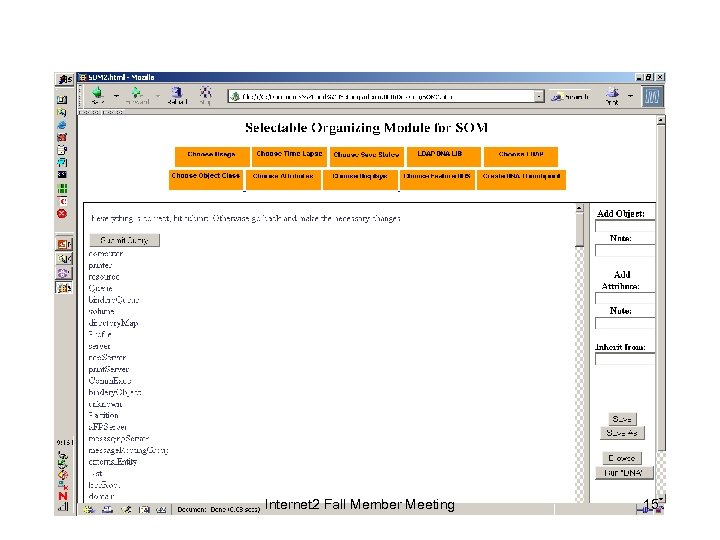Select the LDAP DNA LIB tab
This screenshot has height=540, width=720.
tap(444, 157)
